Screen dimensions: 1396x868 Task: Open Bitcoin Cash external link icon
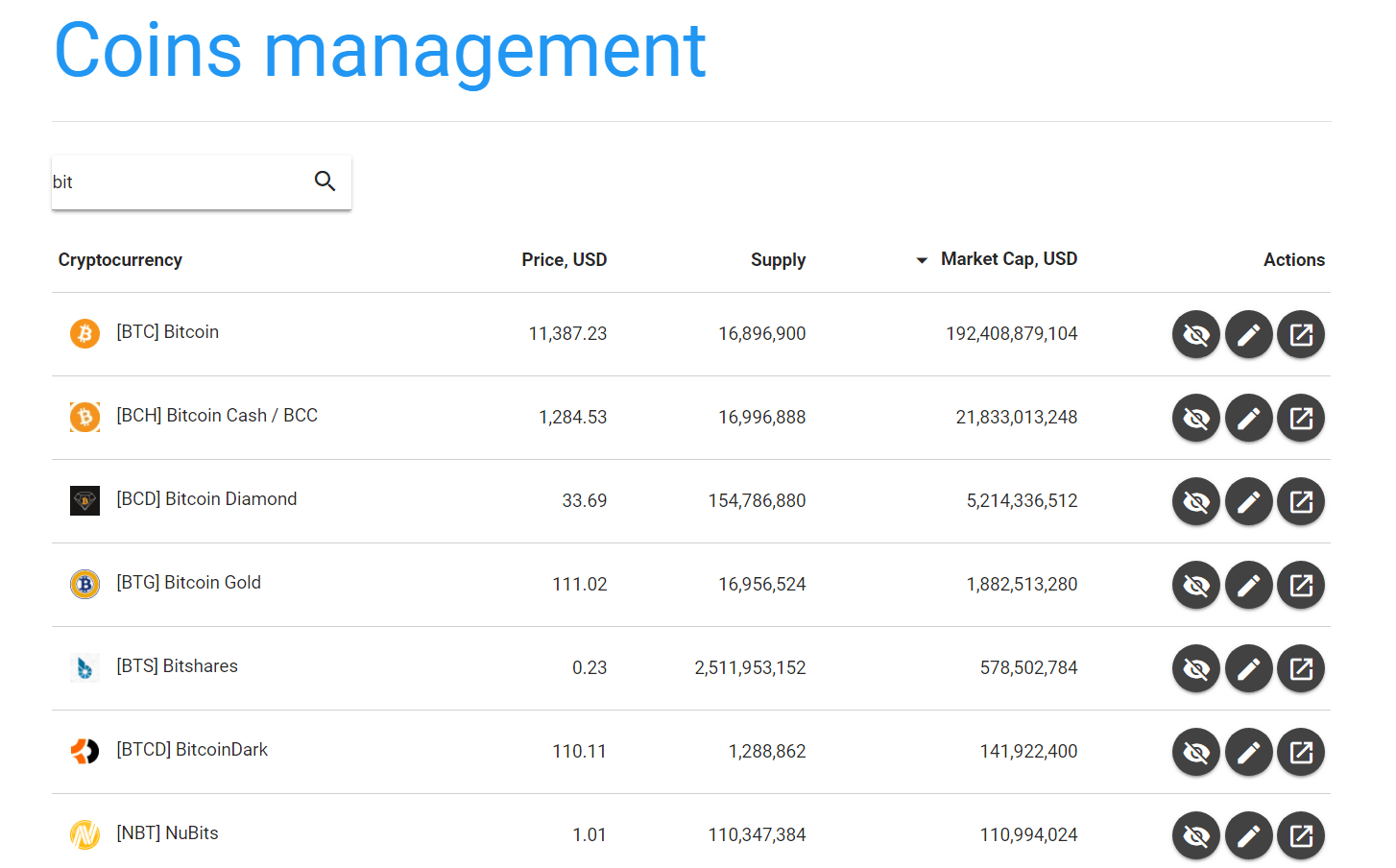tap(1301, 418)
